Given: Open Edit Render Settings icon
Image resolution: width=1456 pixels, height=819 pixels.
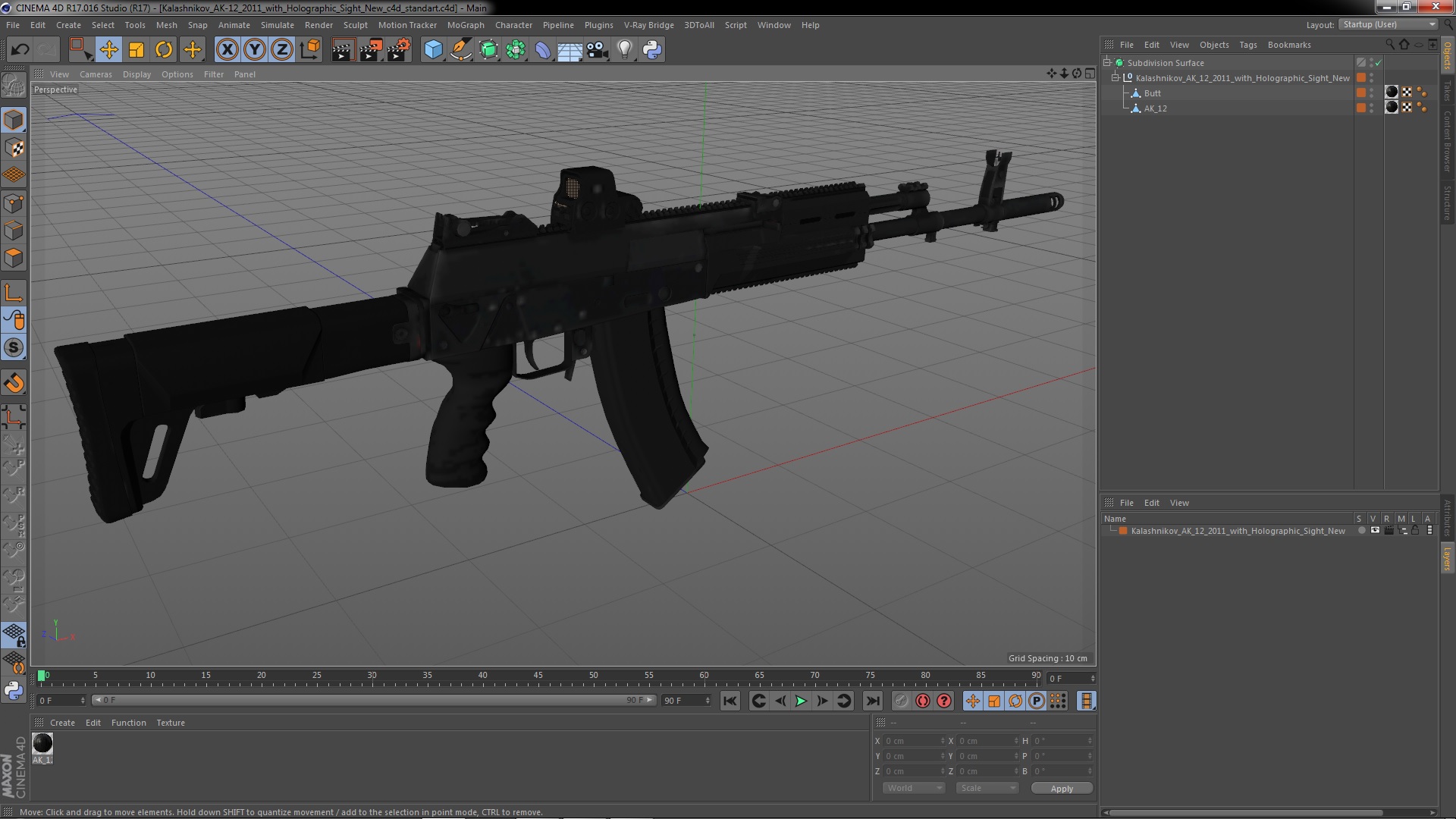Looking at the screenshot, I should tap(399, 50).
